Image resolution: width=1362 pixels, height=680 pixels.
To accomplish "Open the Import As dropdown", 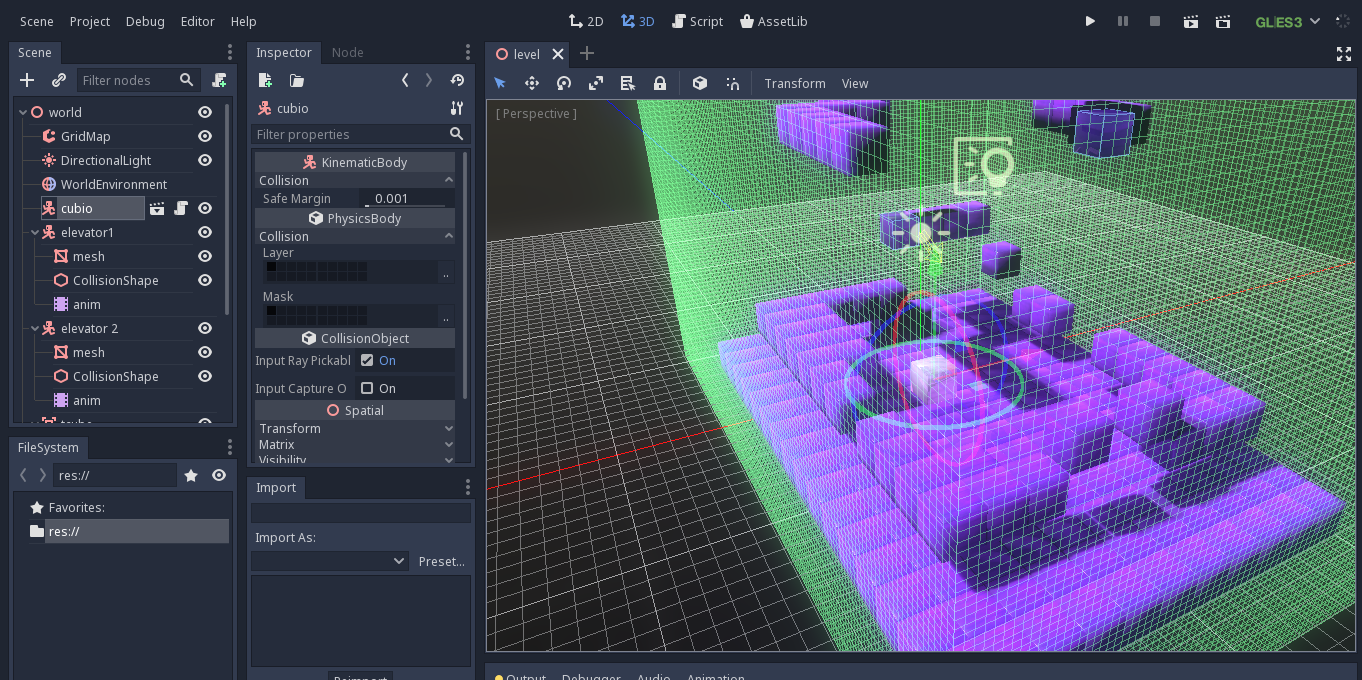I will point(330,561).
